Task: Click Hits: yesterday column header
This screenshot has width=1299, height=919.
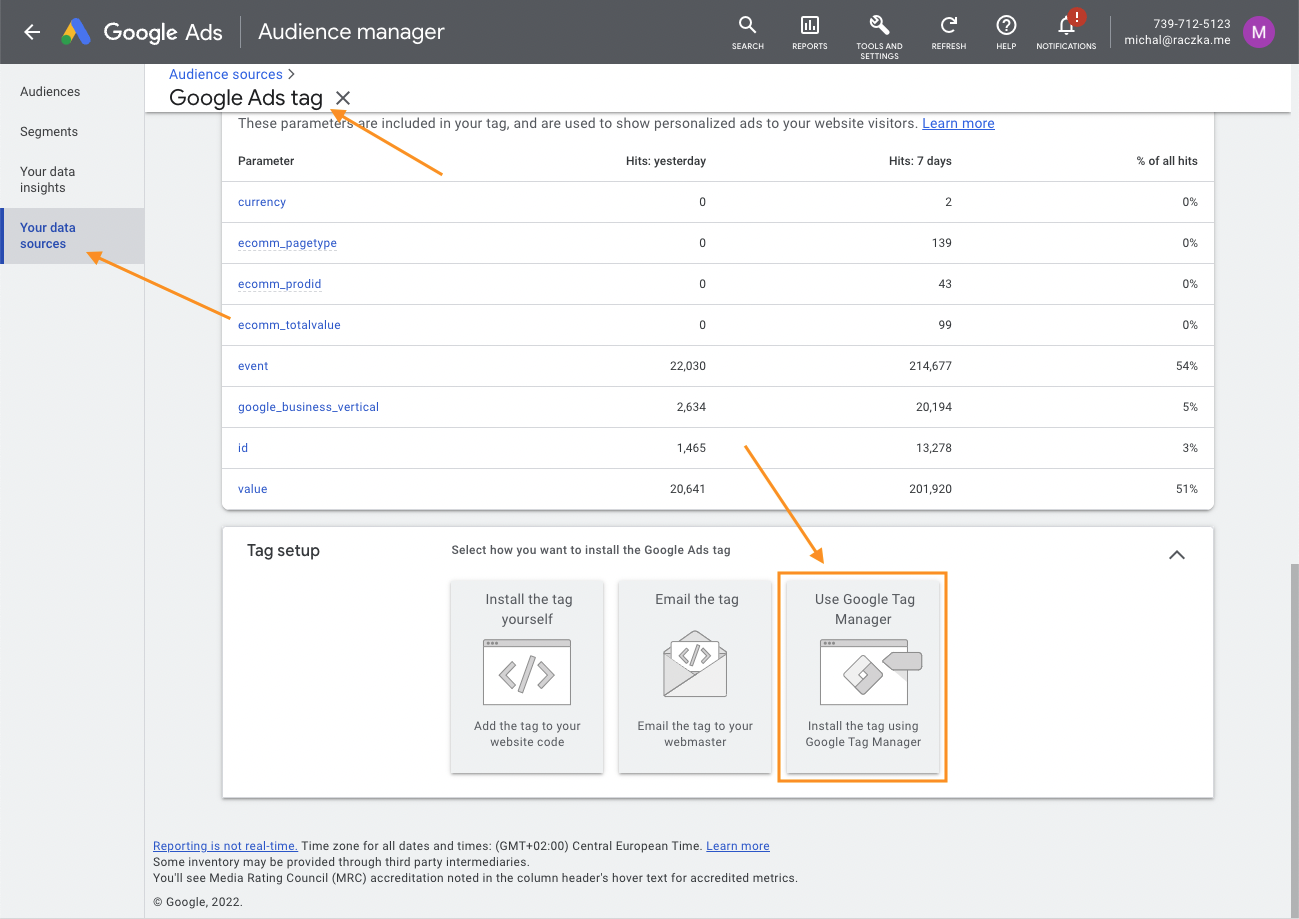Action: click(666, 161)
